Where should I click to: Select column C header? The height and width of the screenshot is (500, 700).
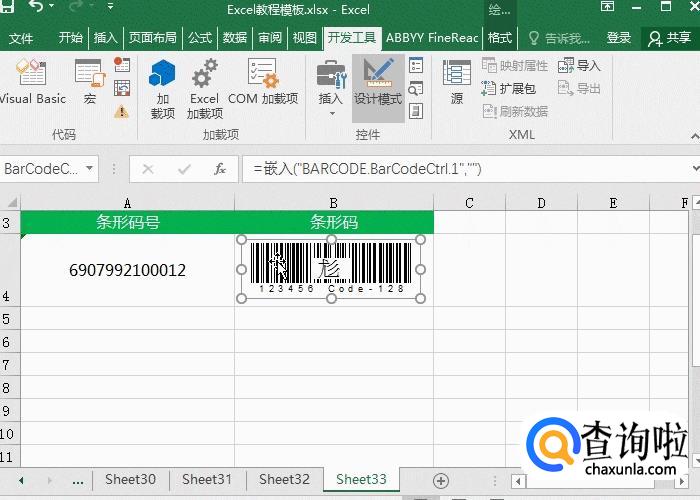click(x=469, y=203)
